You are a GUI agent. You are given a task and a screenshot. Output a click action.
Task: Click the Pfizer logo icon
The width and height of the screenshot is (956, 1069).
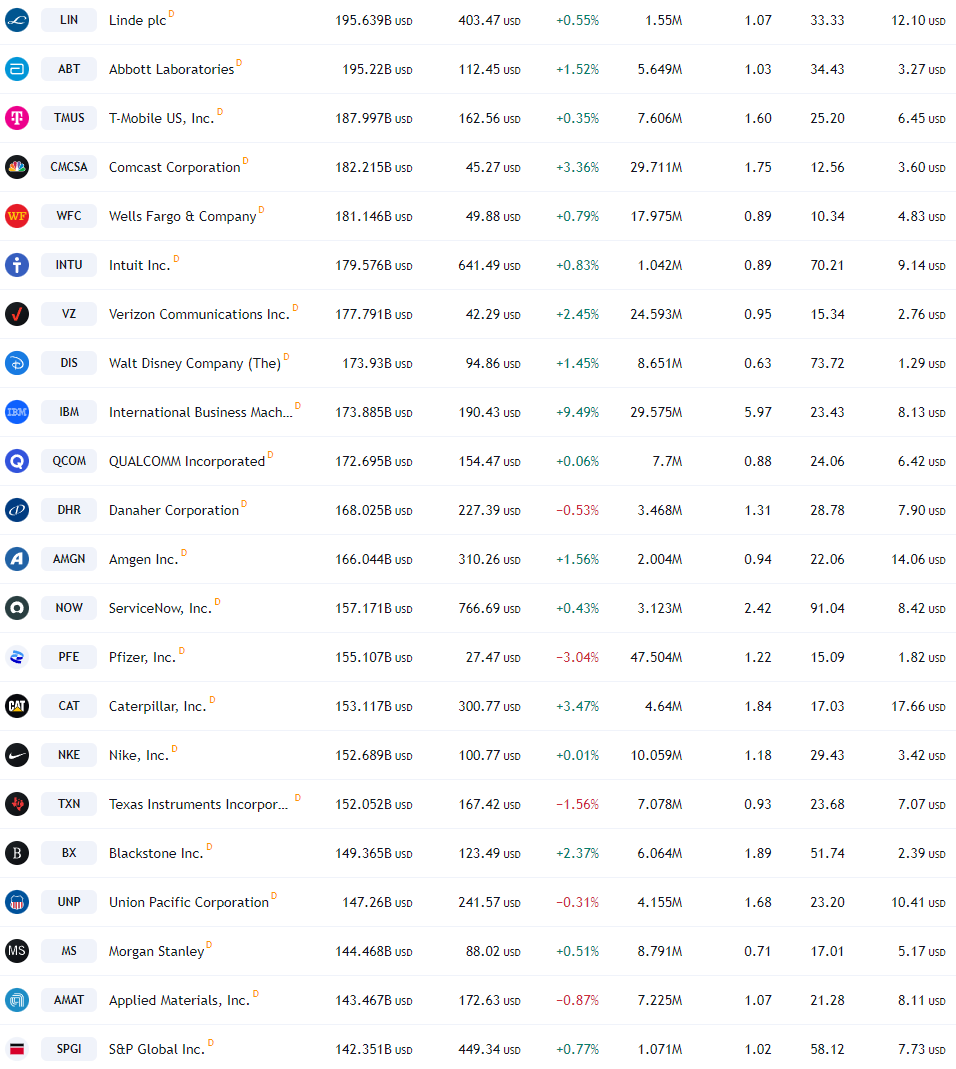click(x=17, y=657)
